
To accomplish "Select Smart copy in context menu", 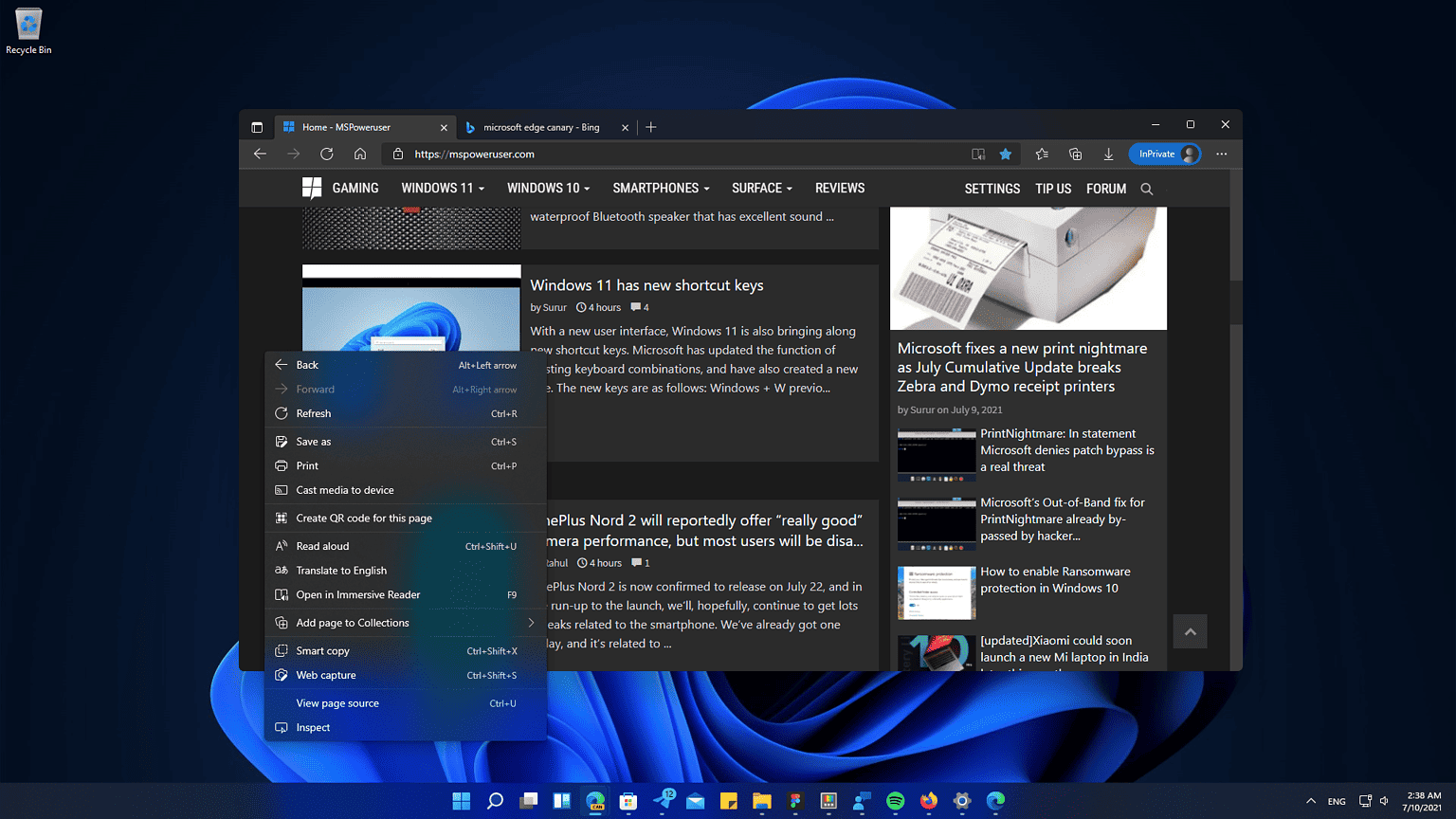I will pyautogui.click(x=406, y=651).
